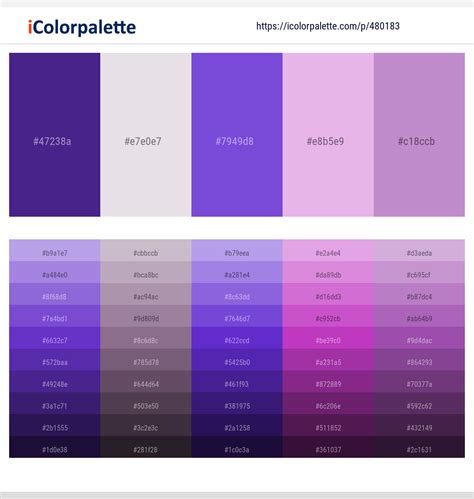Viewport: 474px width, 499px height.
Task: Click the #b9a1e7 tint shade
Action: [x=55, y=251]
